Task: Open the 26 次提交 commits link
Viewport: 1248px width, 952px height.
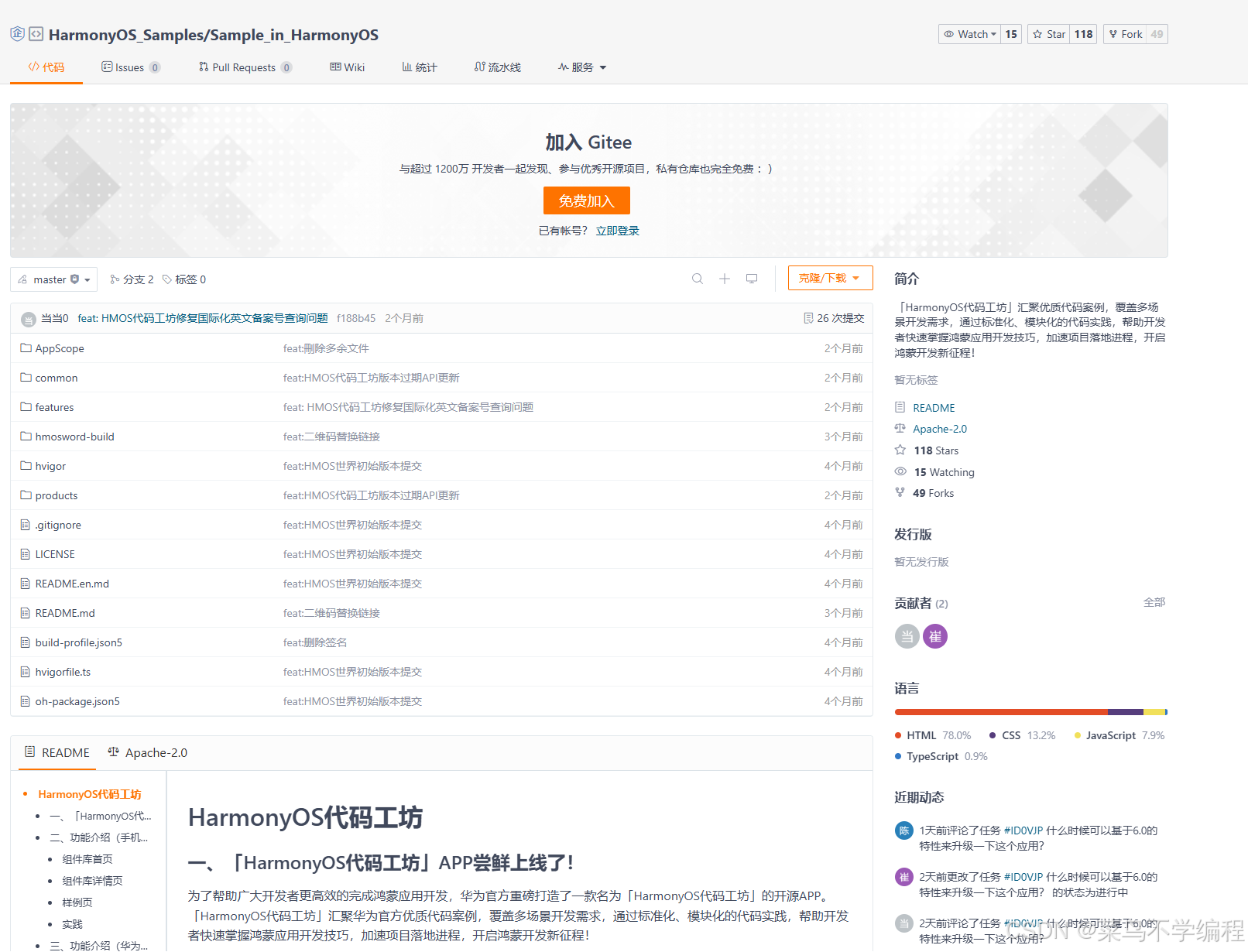Action: 834,318
